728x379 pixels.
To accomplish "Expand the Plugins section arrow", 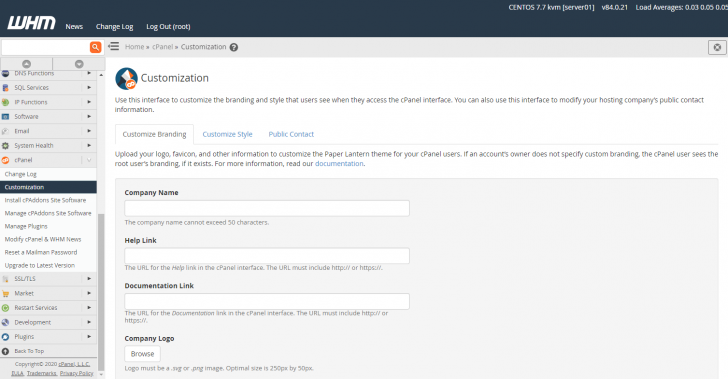I will click(89, 336).
